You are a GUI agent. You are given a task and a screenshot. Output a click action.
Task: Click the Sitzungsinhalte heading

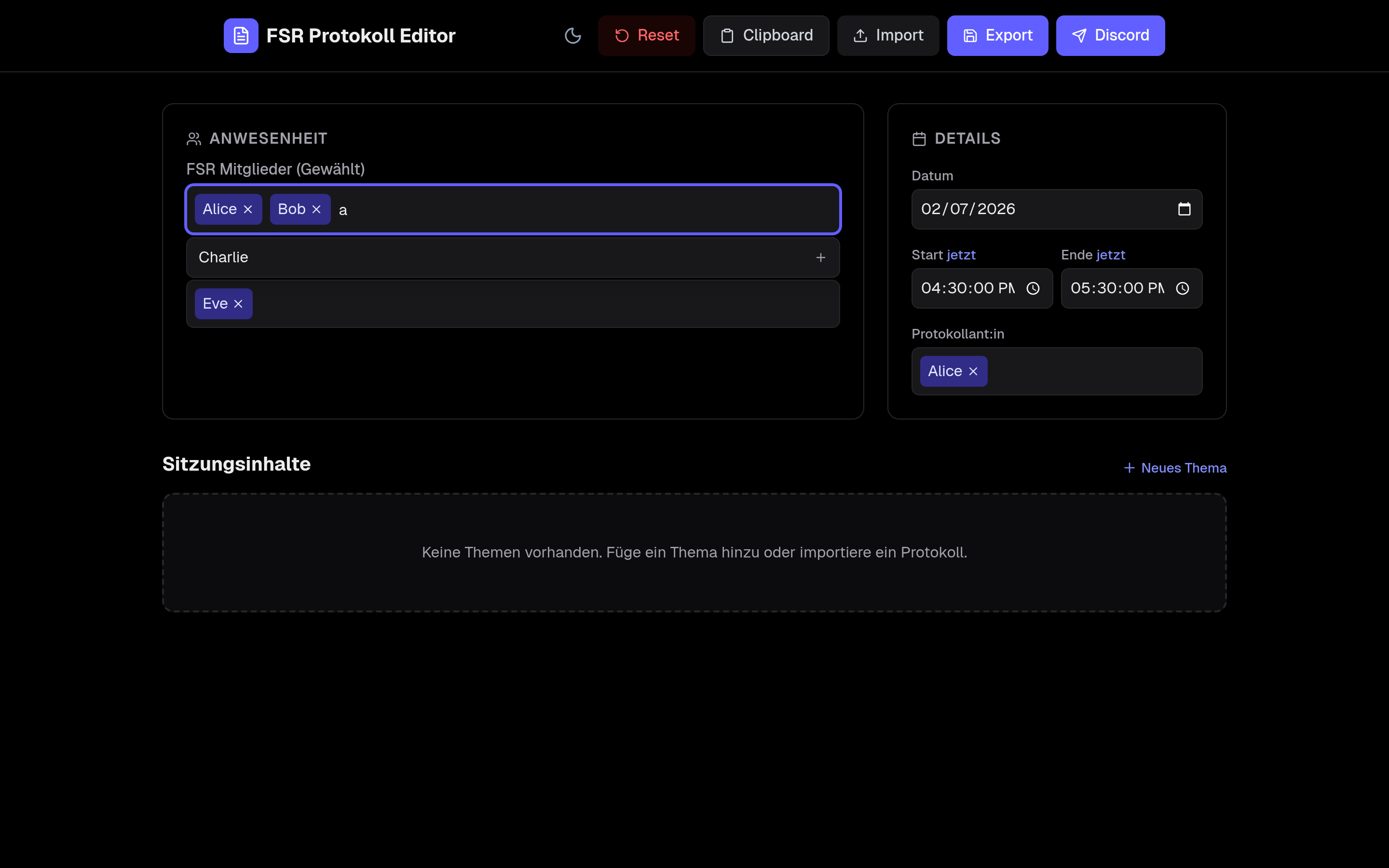coord(236,464)
